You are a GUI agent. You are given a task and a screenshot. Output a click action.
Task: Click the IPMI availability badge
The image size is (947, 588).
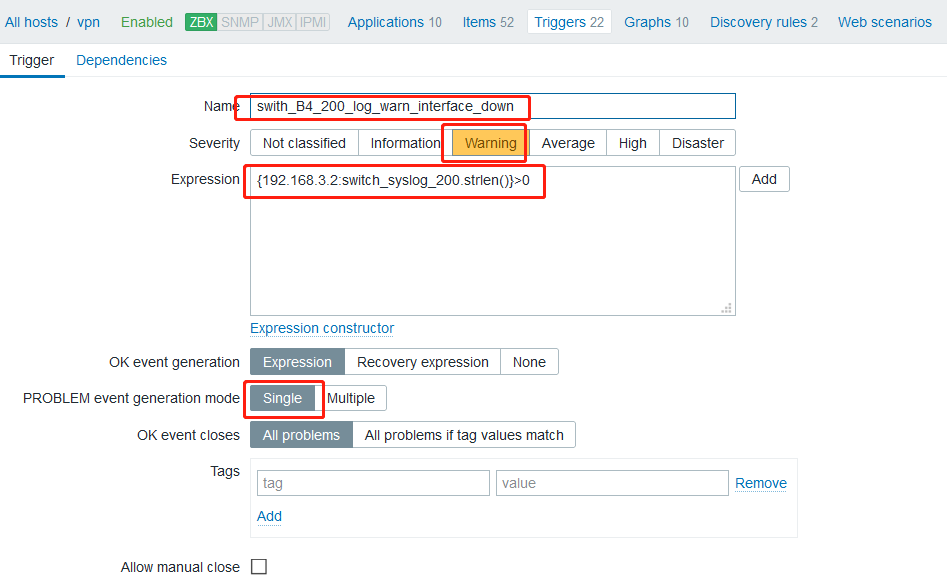point(313,22)
